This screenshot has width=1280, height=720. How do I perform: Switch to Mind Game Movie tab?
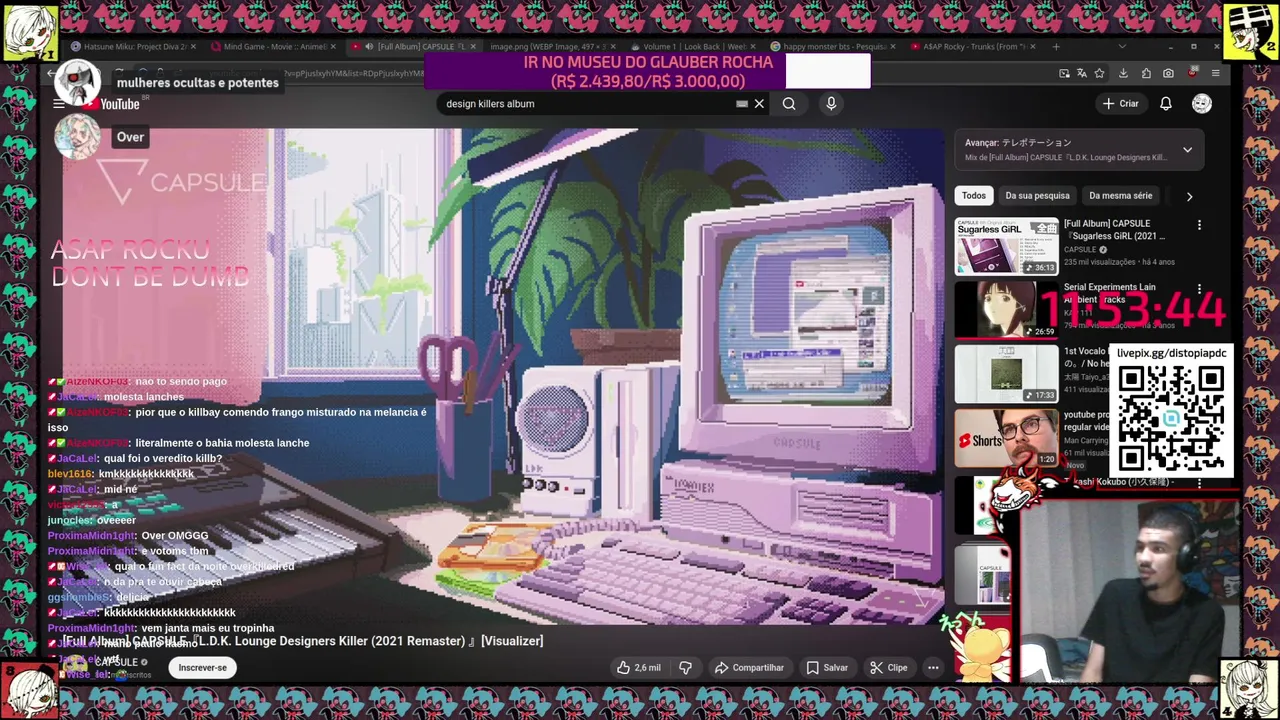(x=274, y=46)
